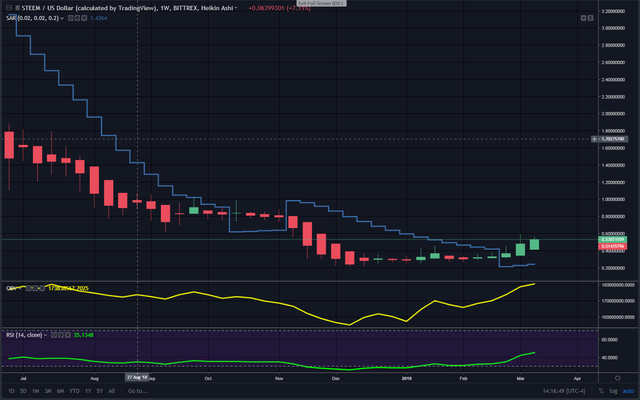Toggle the log scale option
The image size is (640, 400).
coord(613,391)
